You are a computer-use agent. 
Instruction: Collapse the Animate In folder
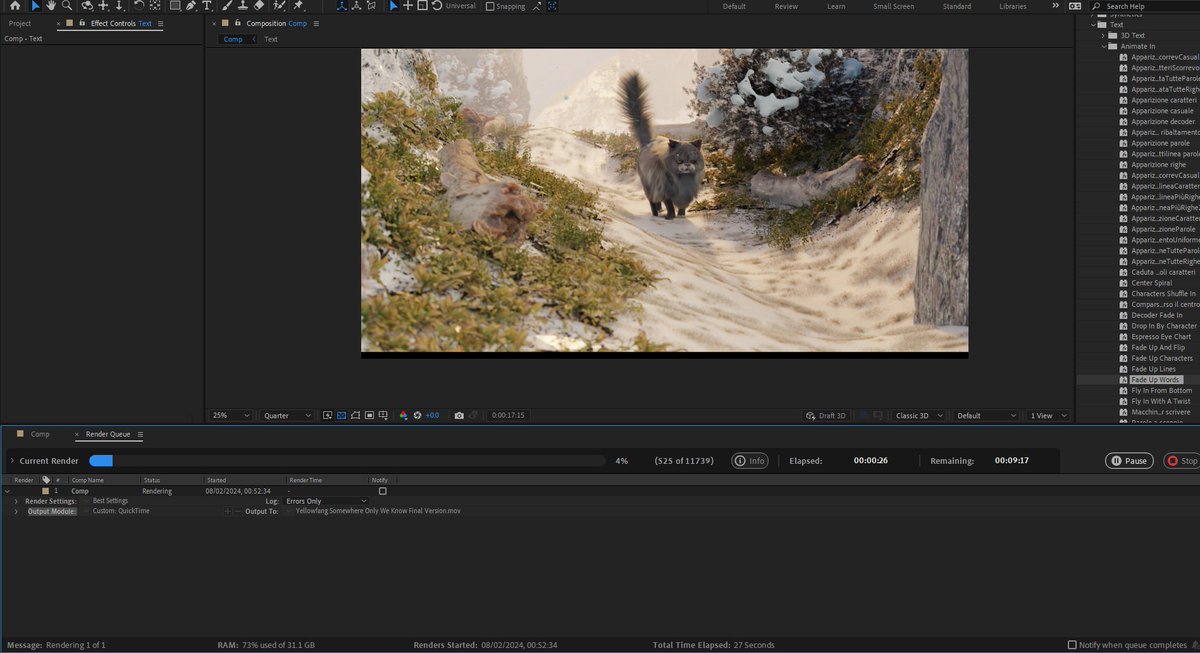point(1103,46)
